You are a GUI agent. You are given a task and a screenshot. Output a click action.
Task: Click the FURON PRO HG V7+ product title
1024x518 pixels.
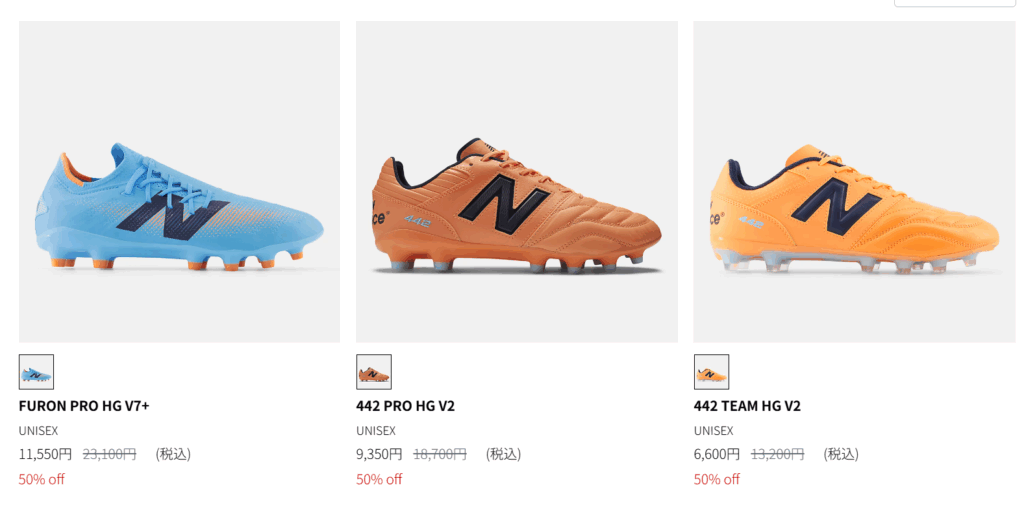(84, 406)
